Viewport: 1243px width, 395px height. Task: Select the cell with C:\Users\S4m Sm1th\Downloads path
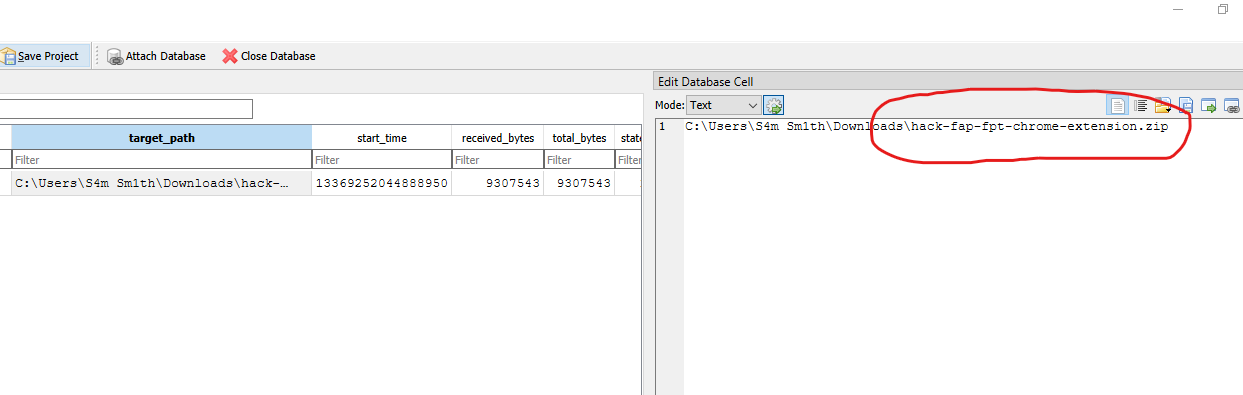point(162,183)
